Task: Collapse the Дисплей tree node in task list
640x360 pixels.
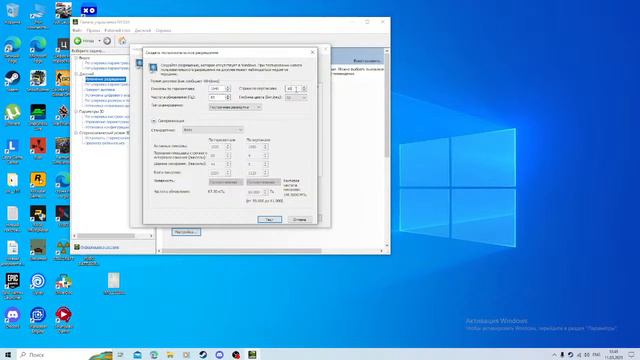Action: click(x=76, y=74)
